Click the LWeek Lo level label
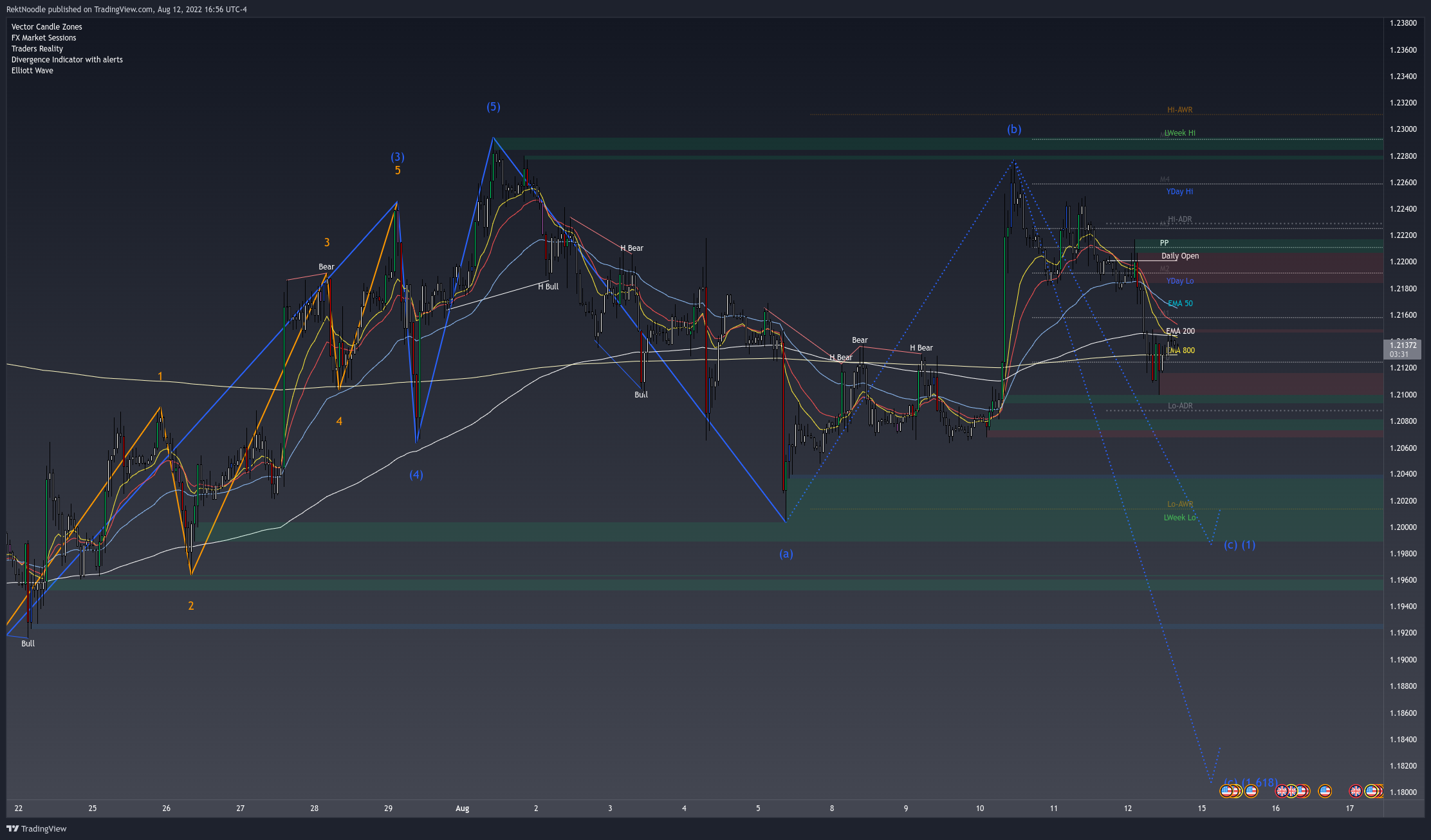1431x840 pixels. 1180,518
